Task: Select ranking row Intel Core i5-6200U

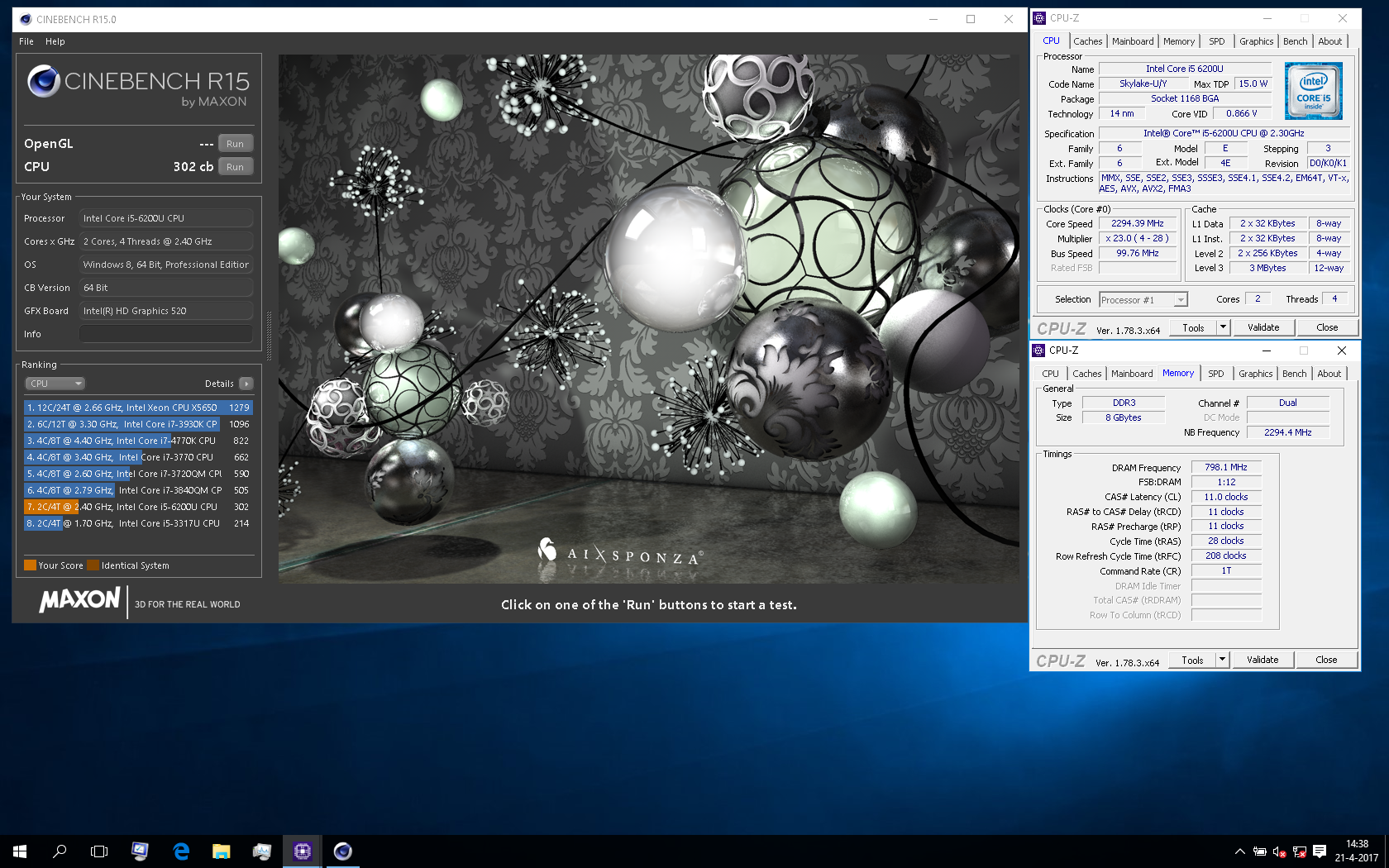Action: [138, 507]
